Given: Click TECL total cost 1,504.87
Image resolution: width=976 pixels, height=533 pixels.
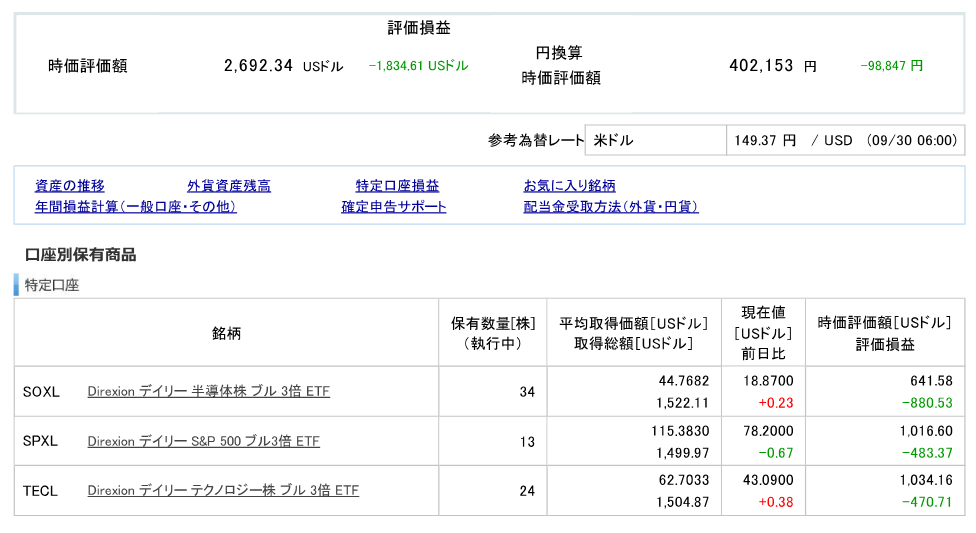Looking at the screenshot, I should pos(682,502).
